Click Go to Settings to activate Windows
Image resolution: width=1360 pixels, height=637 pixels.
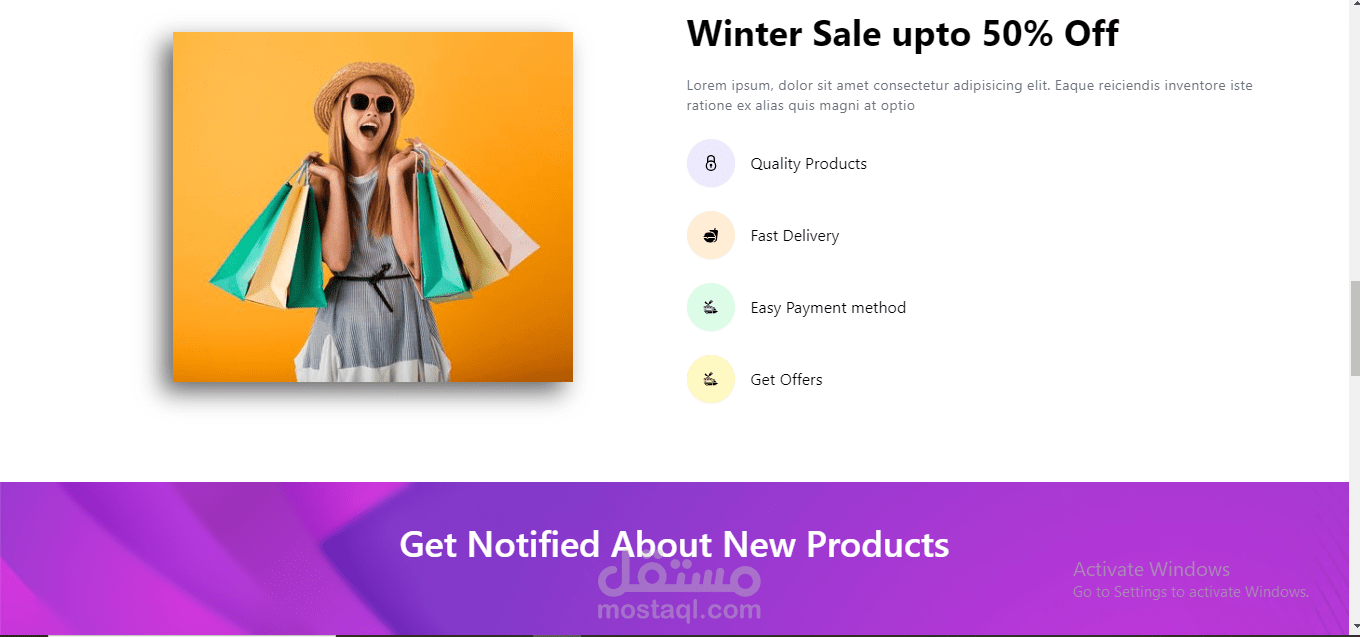pos(1191,592)
